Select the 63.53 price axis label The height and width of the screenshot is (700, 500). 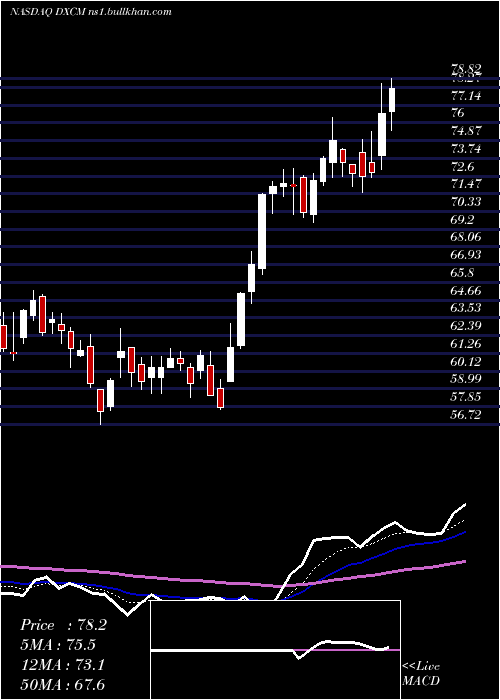(467, 308)
